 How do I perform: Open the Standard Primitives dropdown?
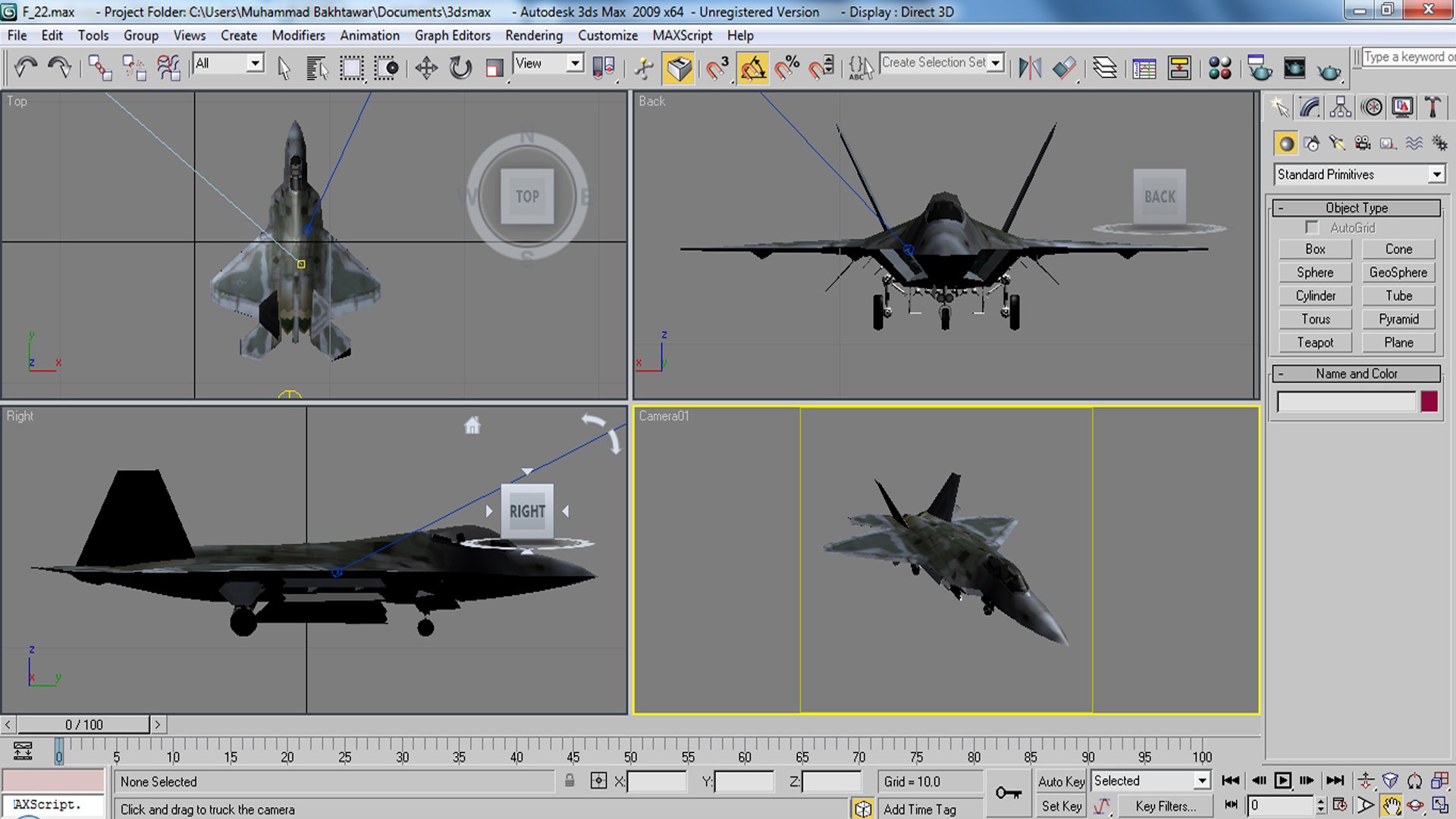(x=1360, y=174)
